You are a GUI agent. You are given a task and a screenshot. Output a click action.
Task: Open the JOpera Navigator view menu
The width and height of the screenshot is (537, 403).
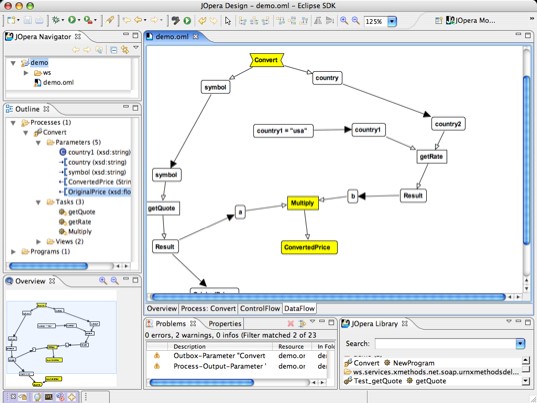(x=136, y=48)
